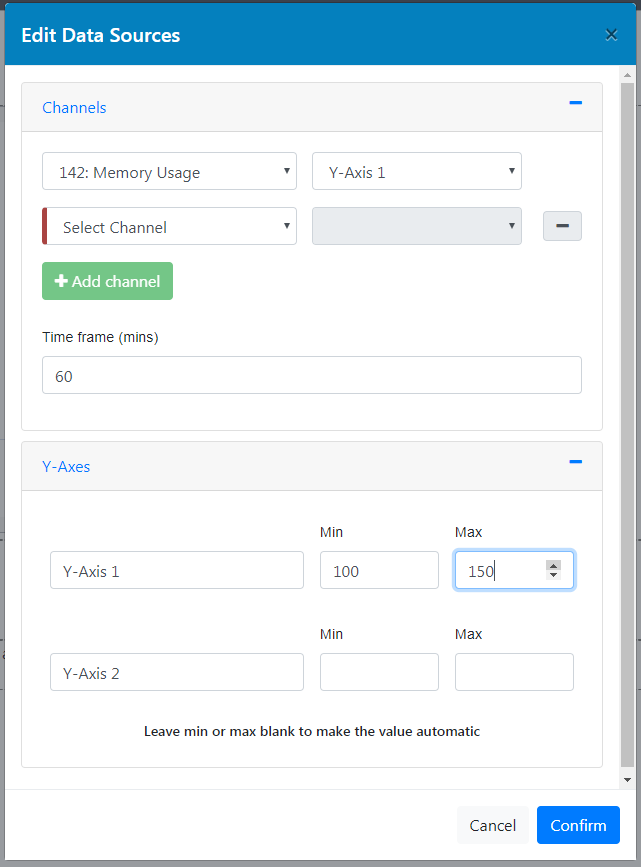
Task: Click the scrollbar up arrow
Action: click(x=627, y=74)
